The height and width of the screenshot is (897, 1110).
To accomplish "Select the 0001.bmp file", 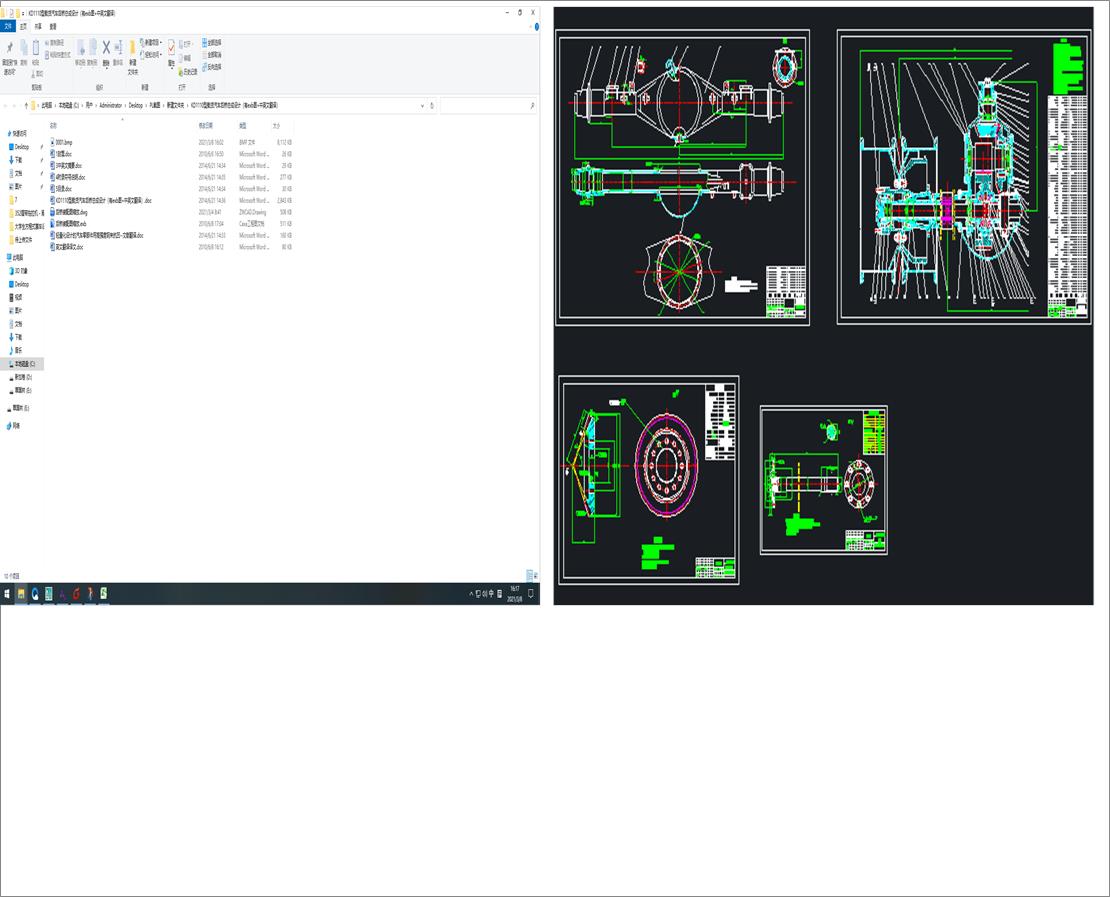I will tap(64, 143).
